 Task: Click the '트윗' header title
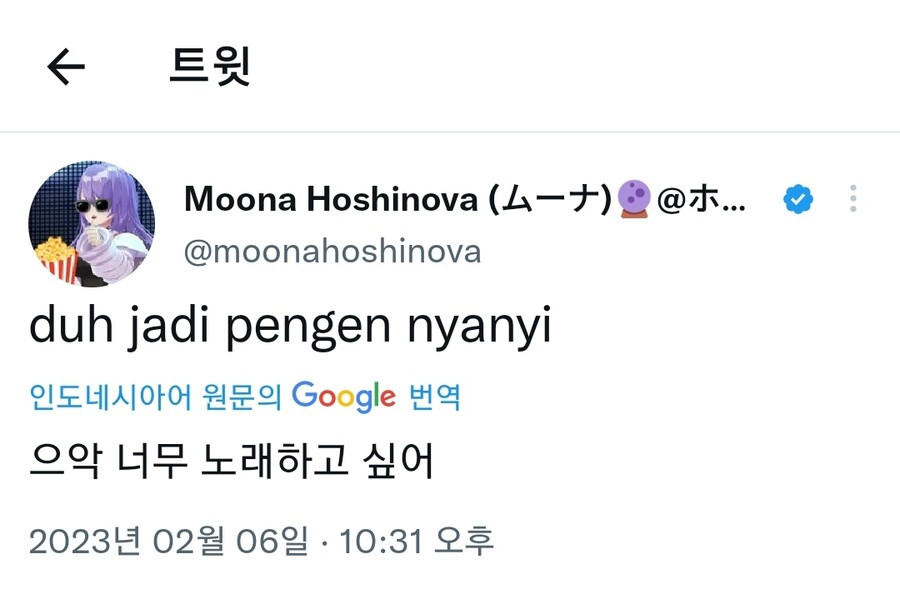(x=210, y=65)
